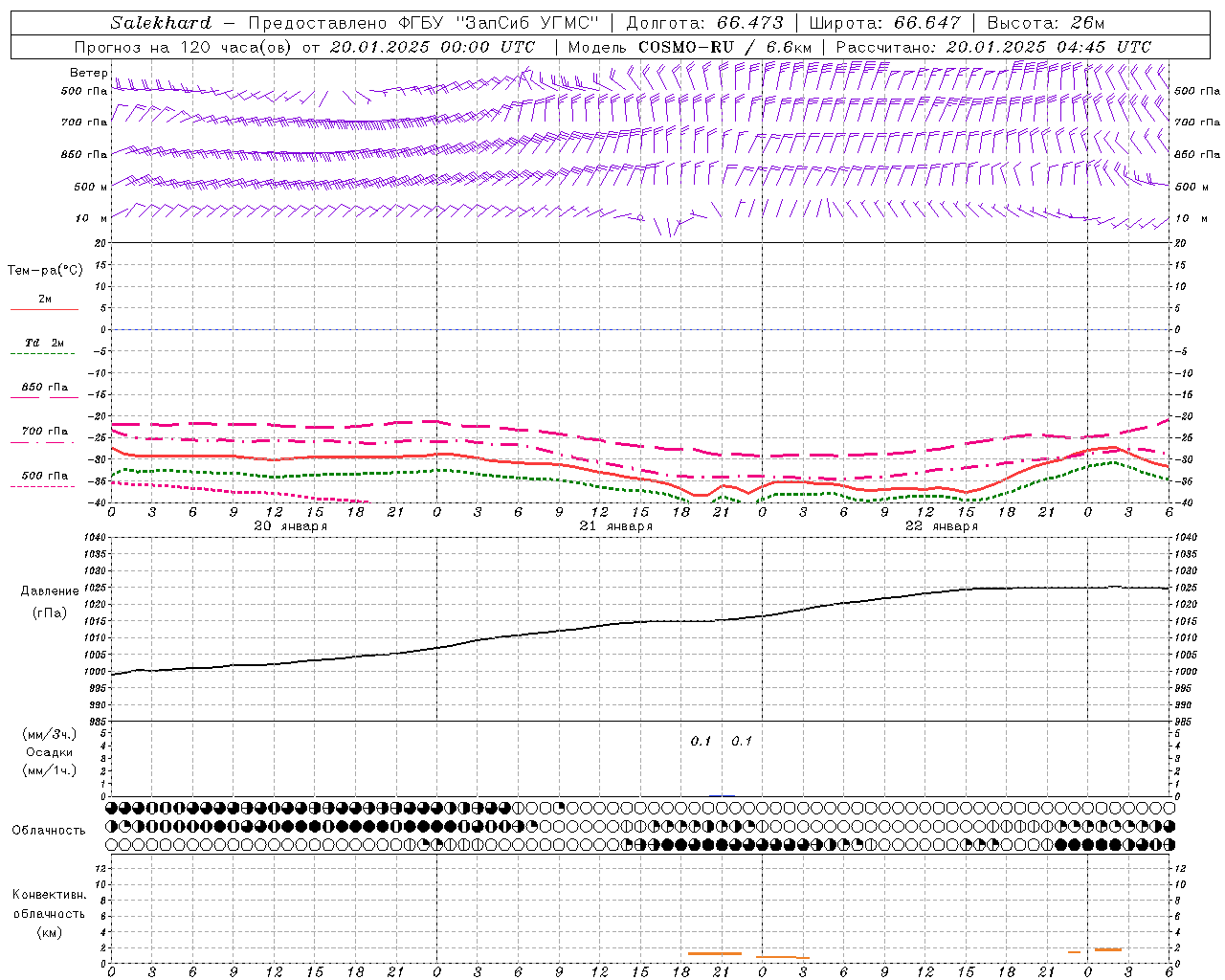Click the longest orange convective cloud bar

click(715, 953)
